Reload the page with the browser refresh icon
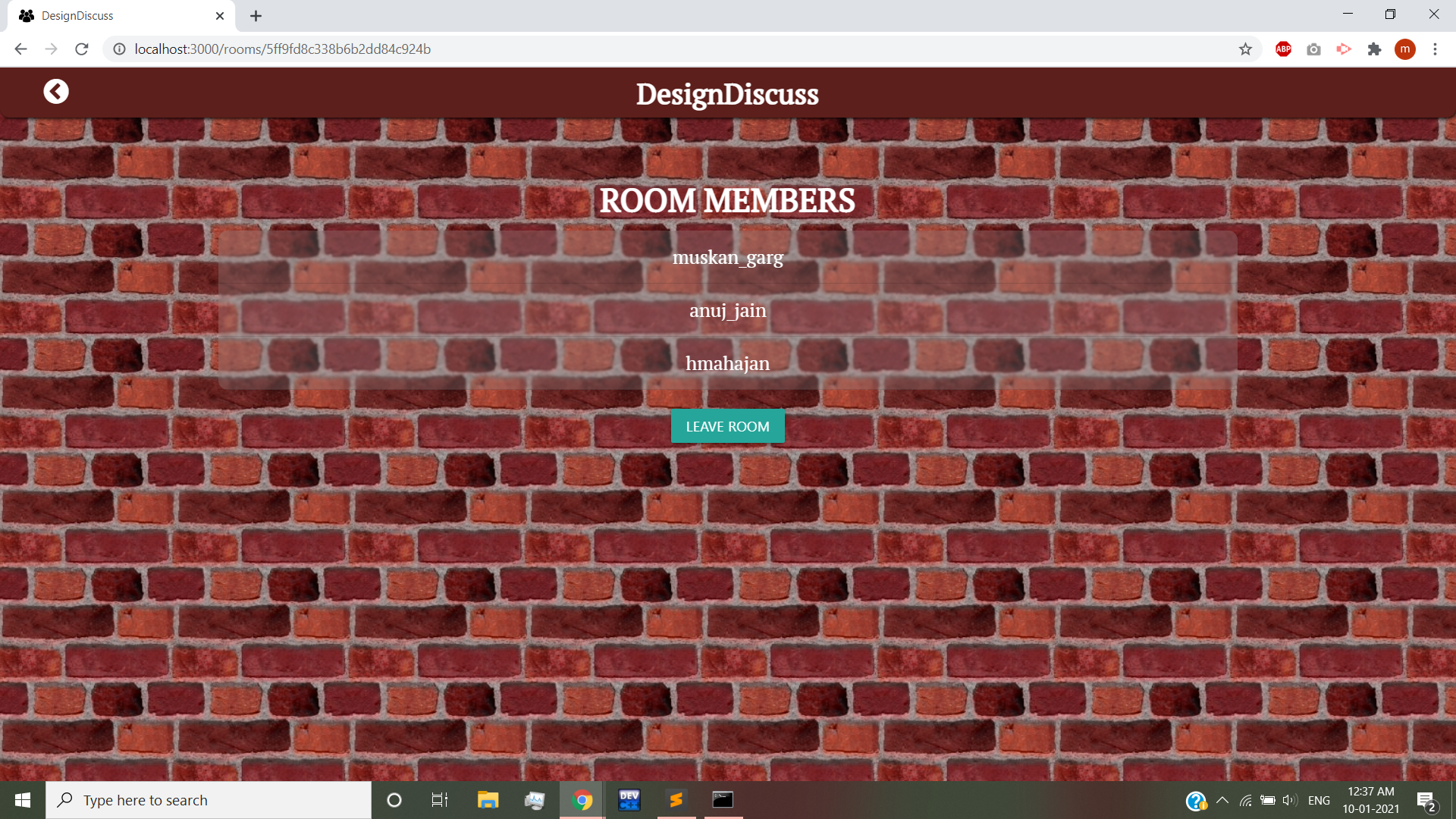The height and width of the screenshot is (819, 1456). pos(82,49)
